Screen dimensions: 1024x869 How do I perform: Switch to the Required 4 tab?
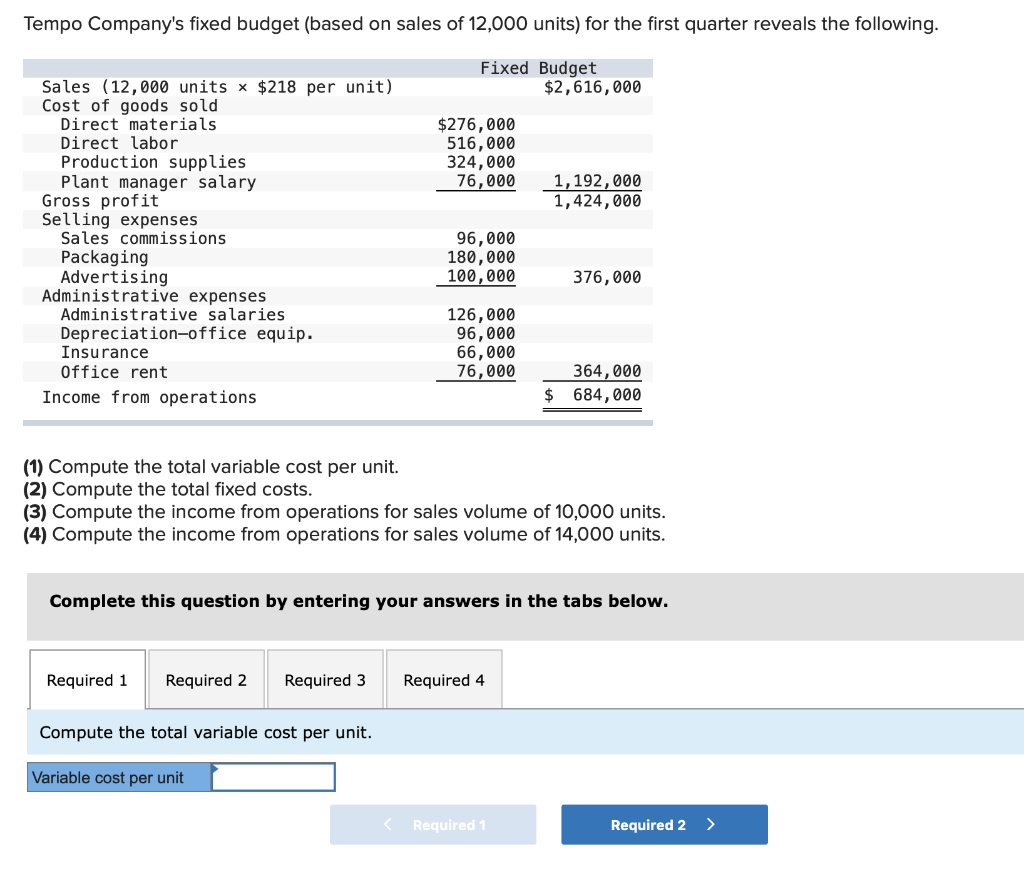point(444,680)
